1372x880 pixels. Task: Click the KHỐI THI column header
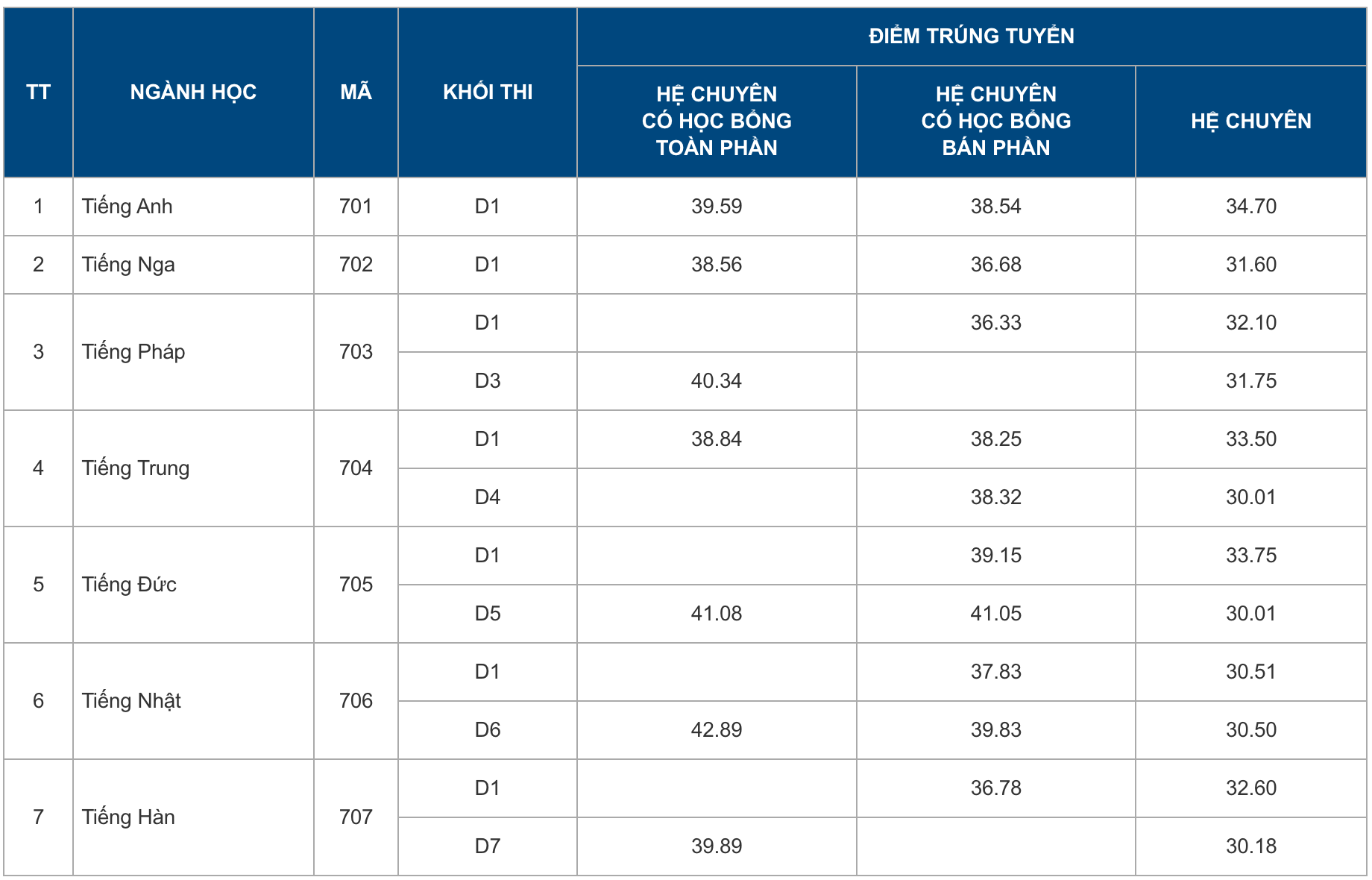click(488, 92)
